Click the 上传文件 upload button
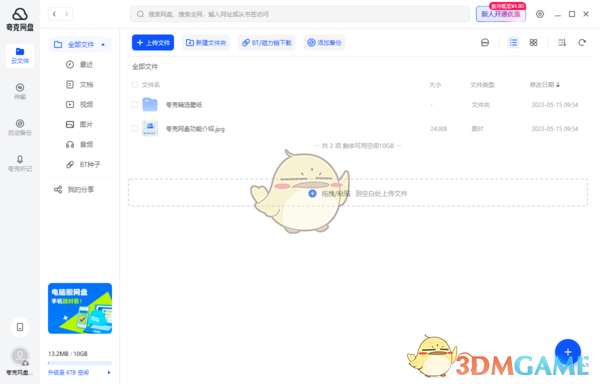 (153, 42)
